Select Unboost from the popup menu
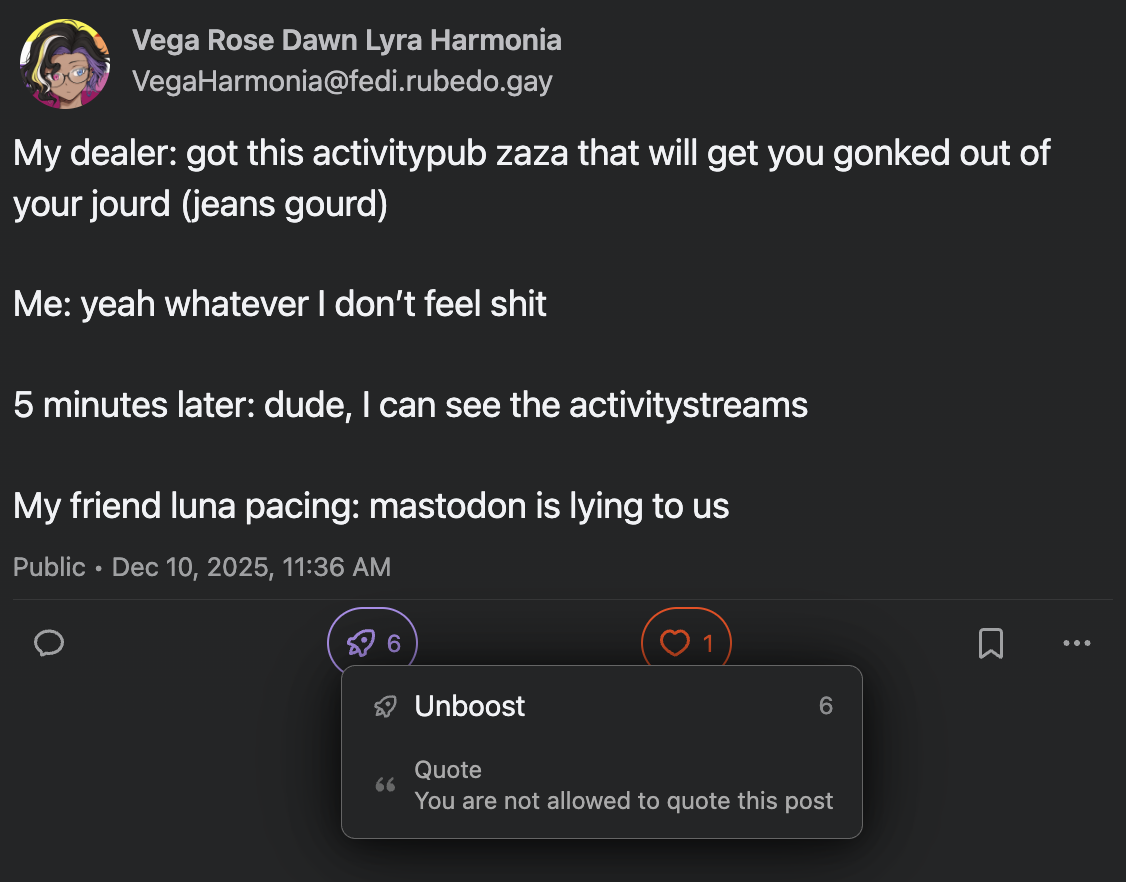The image size is (1126, 882). pos(469,706)
